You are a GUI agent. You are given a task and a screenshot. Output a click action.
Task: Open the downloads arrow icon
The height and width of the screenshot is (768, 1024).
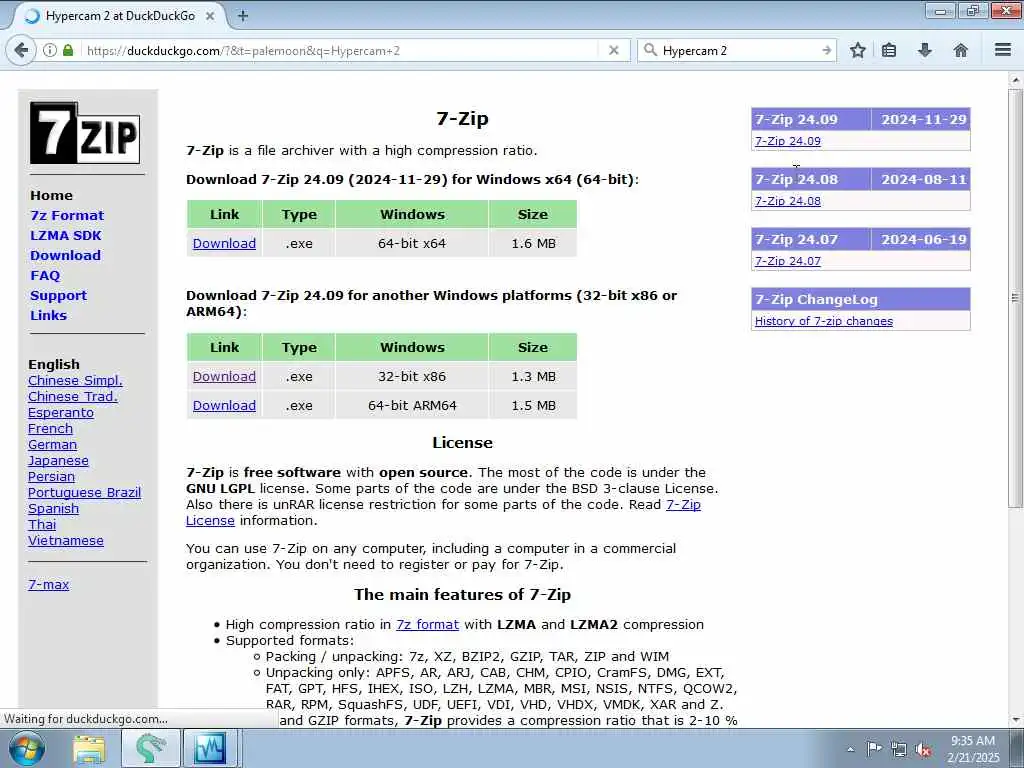[x=925, y=50]
